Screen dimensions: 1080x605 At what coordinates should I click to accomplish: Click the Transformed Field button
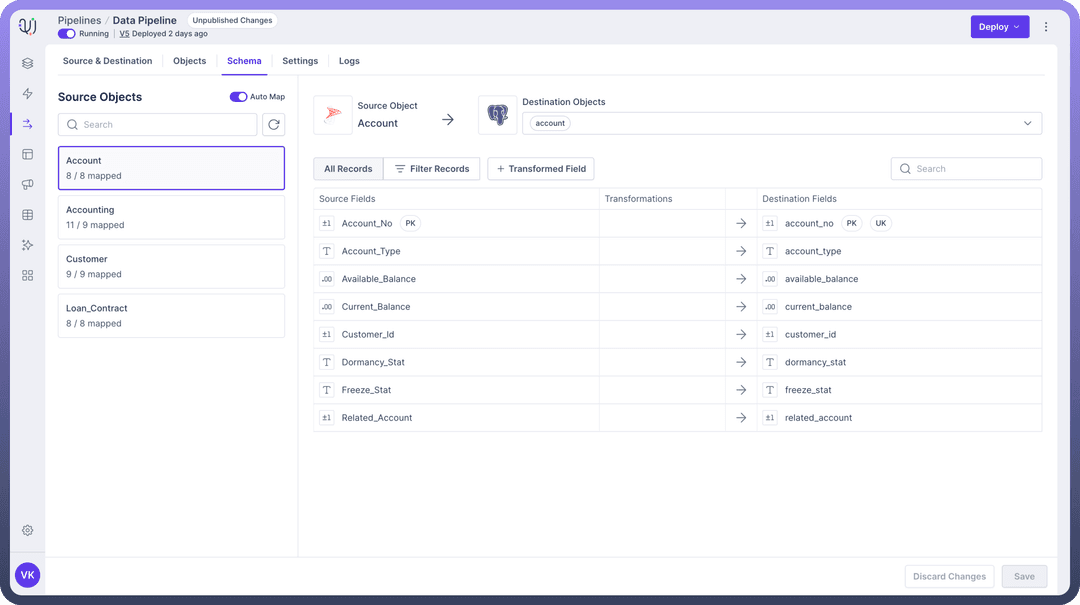pyautogui.click(x=540, y=169)
